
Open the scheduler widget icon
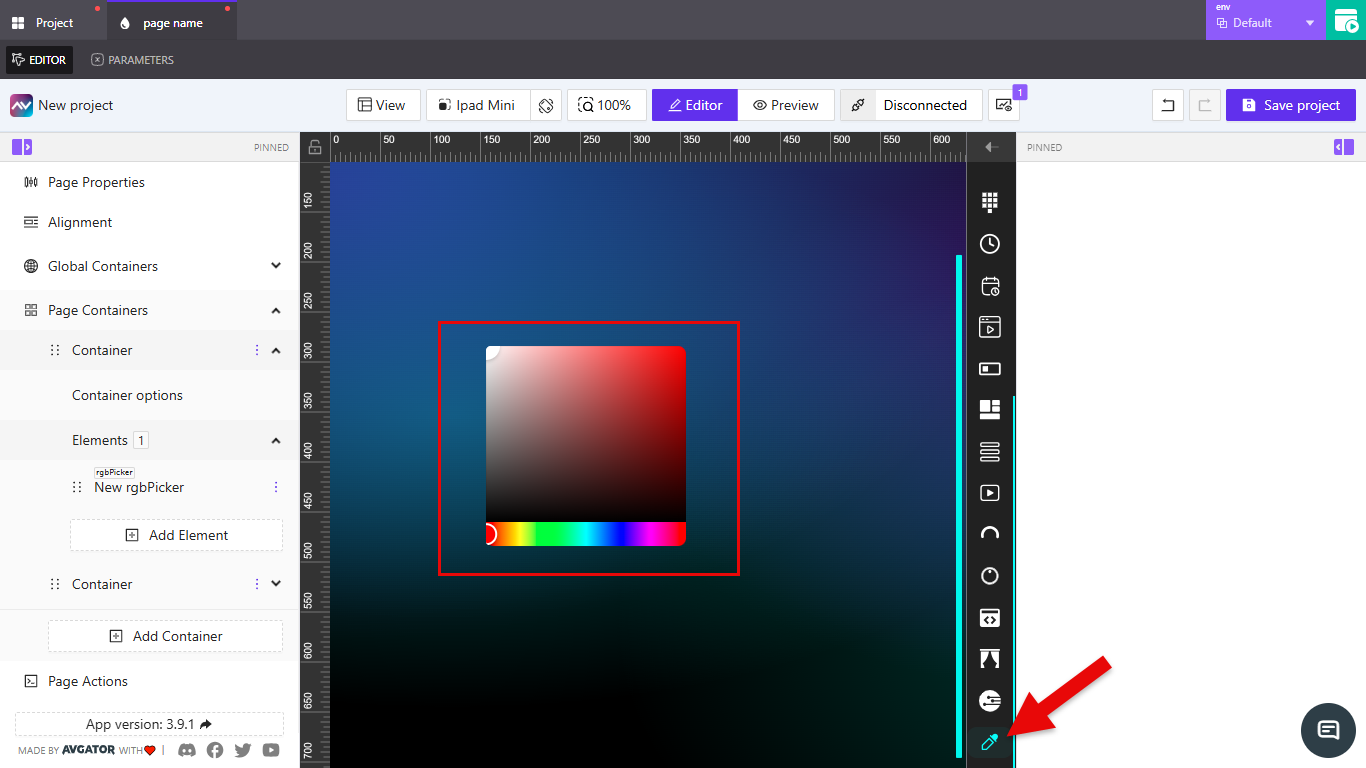[x=990, y=286]
